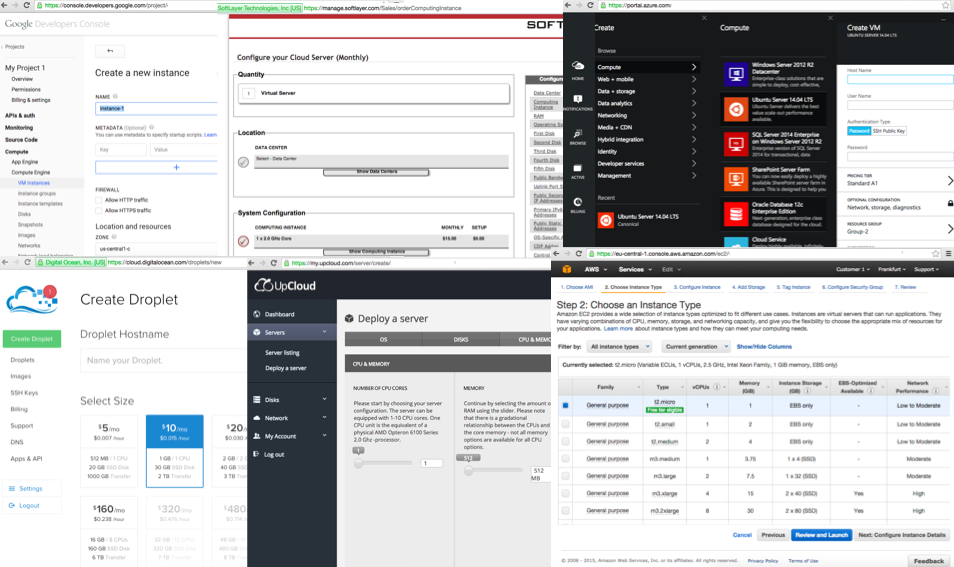The height and width of the screenshot is (567, 954).
Task: Select SharePoint Server Farm tile icon
Action: (x=736, y=179)
